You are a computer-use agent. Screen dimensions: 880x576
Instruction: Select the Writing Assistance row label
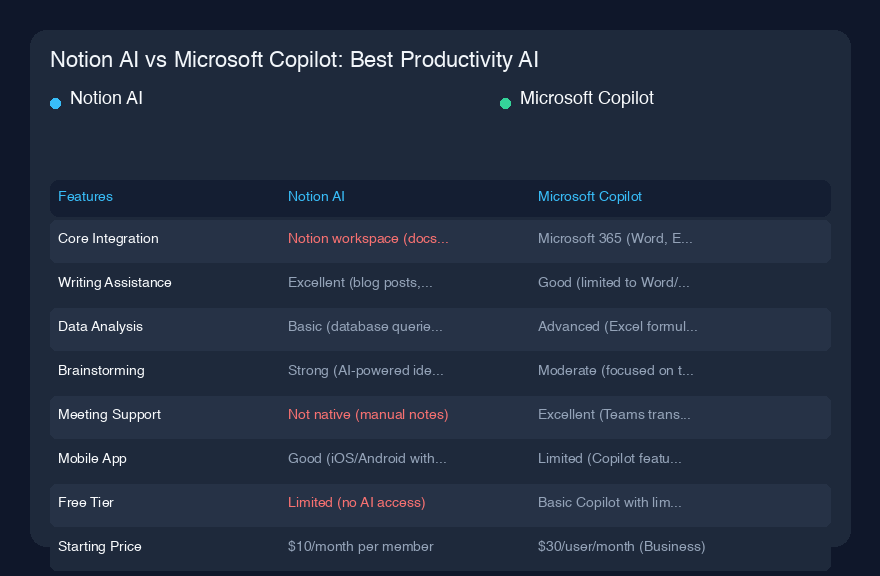click(x=114, y=282)
